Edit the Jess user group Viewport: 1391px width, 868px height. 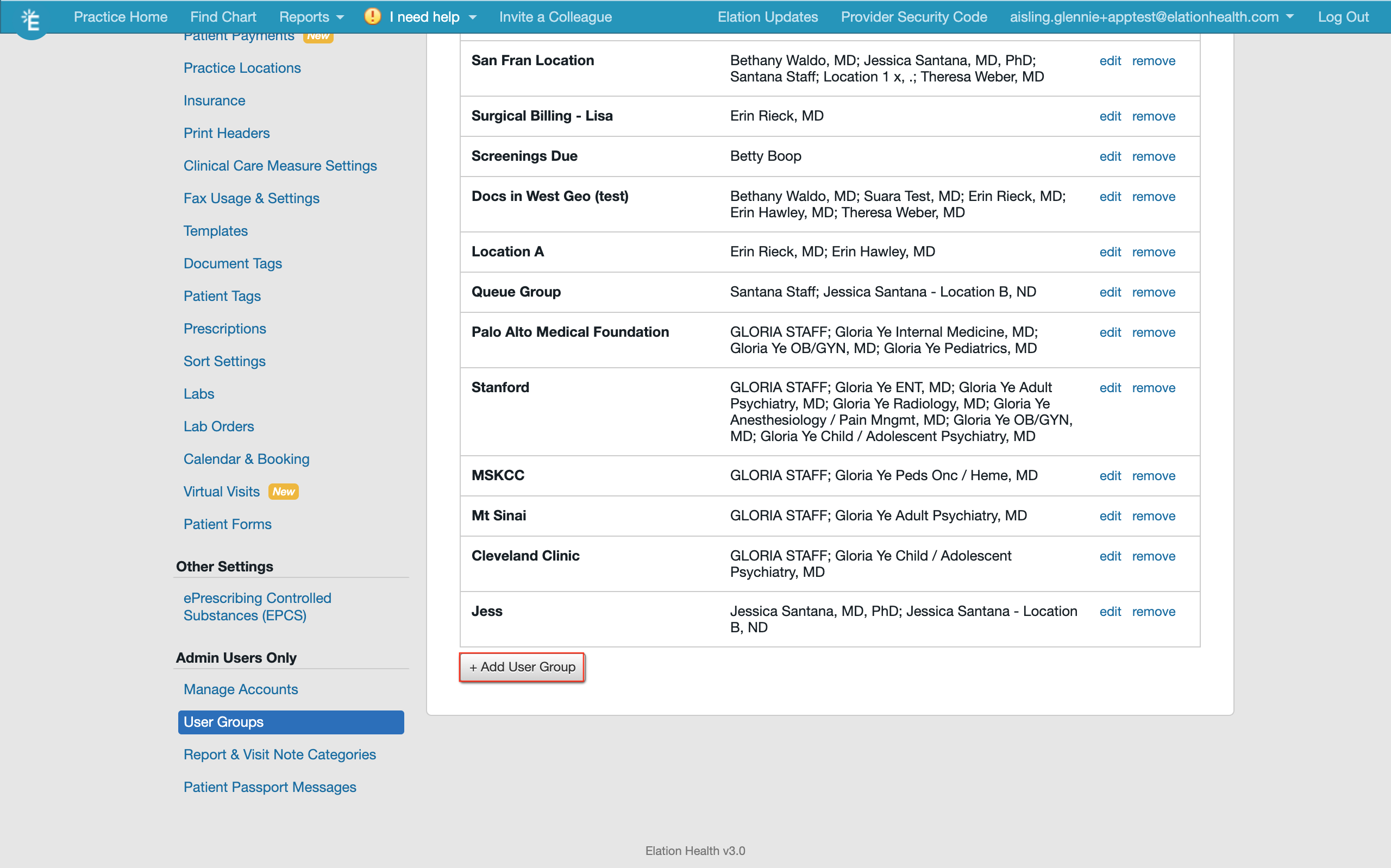pyautogui.click(x=1110, y=612)
